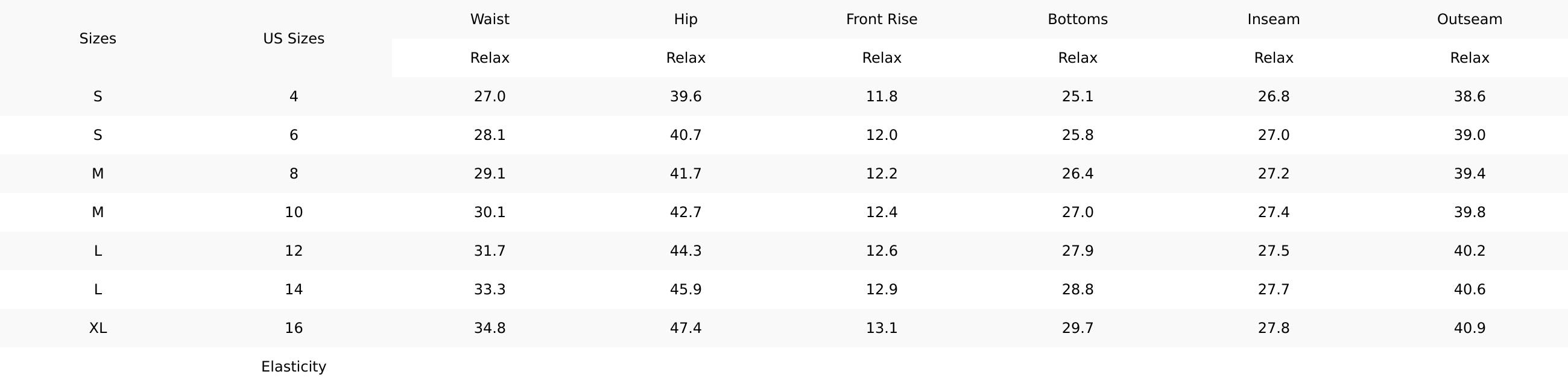Click the Relax subheader under Waist
Viewport: 1568px width, 386px height.
489,58
